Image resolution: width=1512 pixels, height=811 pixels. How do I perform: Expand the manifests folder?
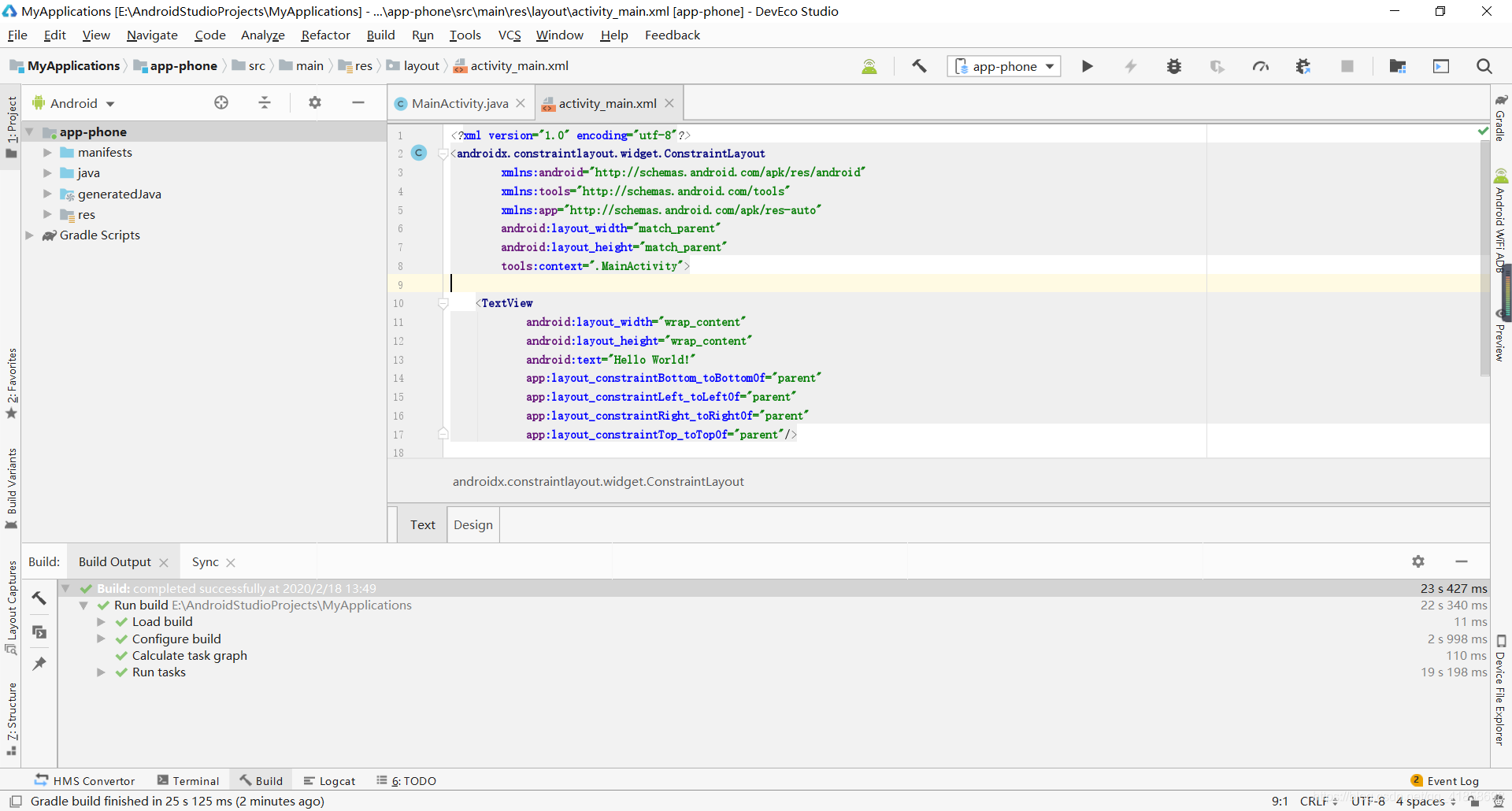point(47,152)
